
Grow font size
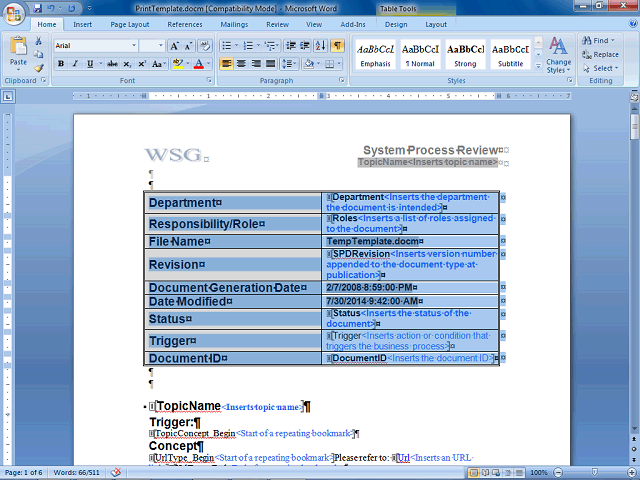tap(174, 46)
